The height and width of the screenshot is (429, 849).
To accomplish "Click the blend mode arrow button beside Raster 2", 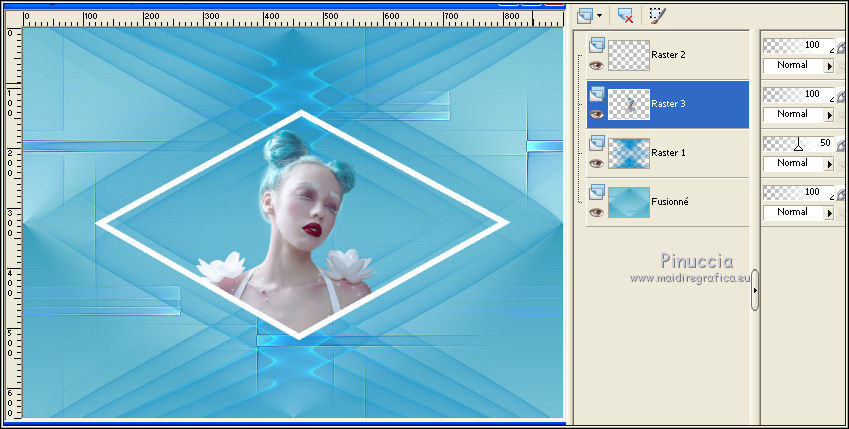I will [829, 66].
